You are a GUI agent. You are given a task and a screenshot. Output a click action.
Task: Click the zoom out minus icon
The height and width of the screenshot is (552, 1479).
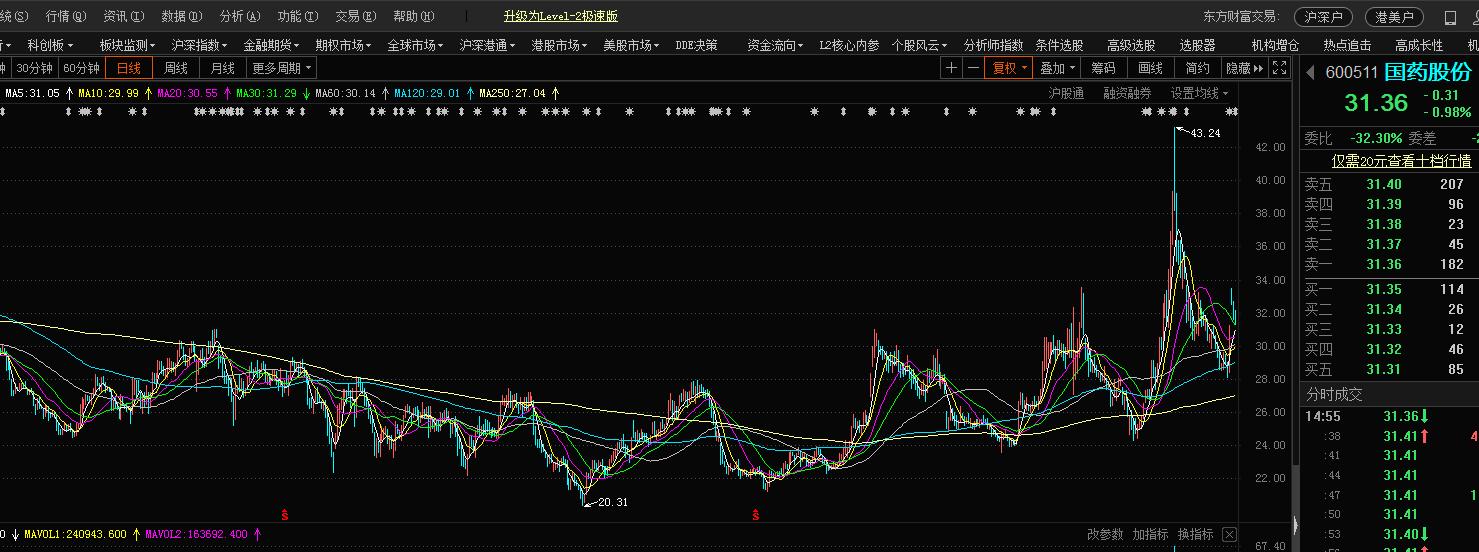(x=973, y=68)
